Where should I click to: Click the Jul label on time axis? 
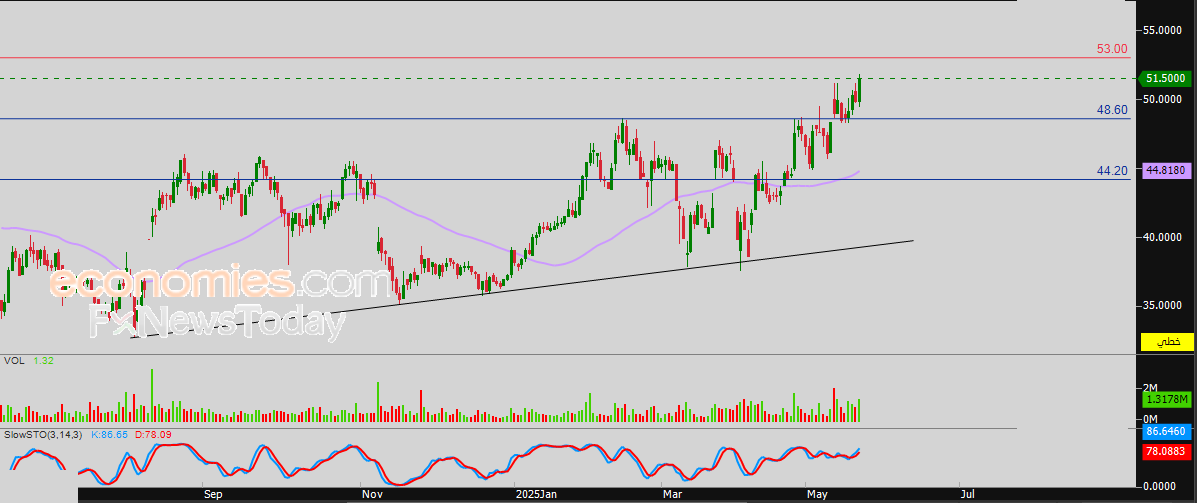point(968,495)
